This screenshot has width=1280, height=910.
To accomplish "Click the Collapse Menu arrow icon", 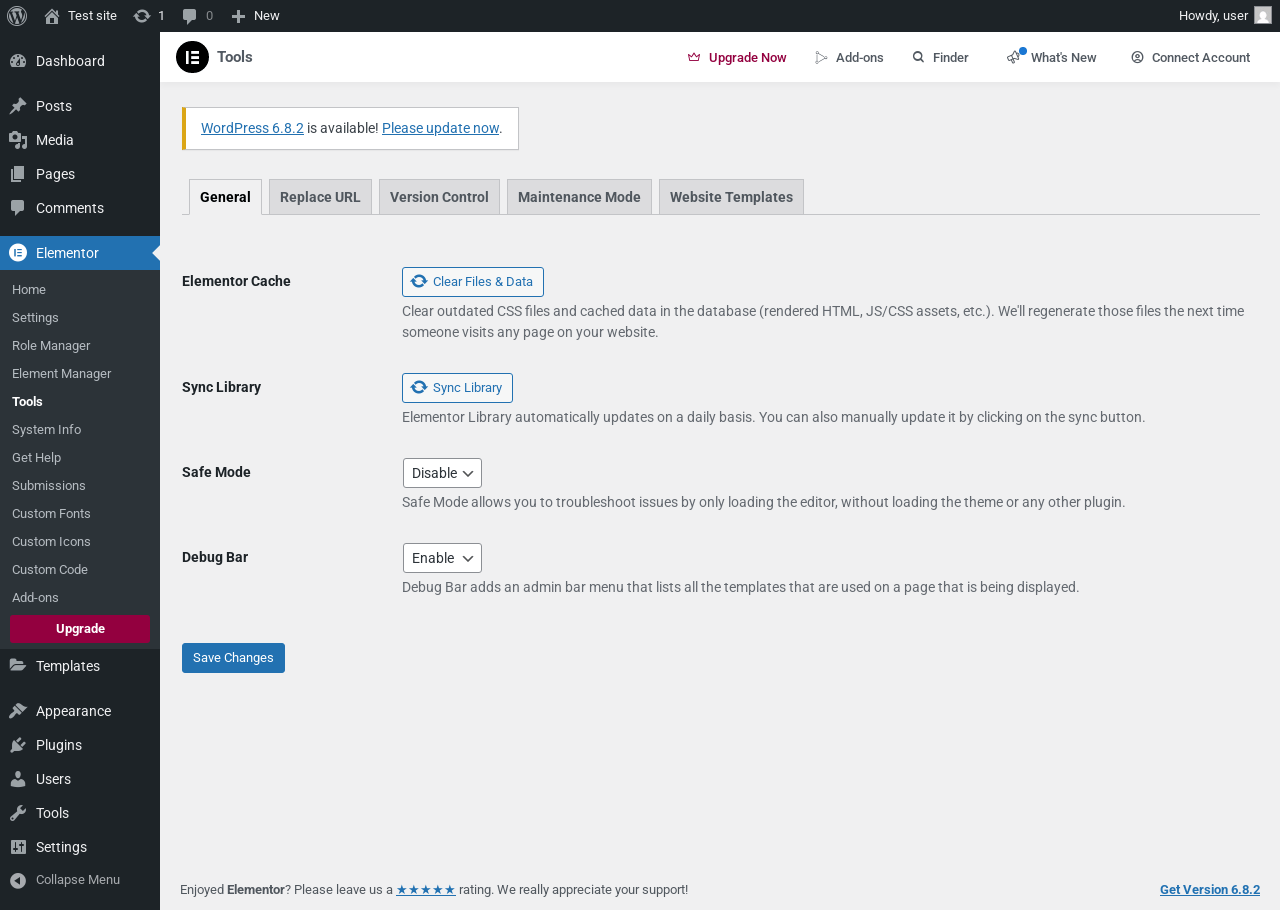I will [x=18, y=880].
